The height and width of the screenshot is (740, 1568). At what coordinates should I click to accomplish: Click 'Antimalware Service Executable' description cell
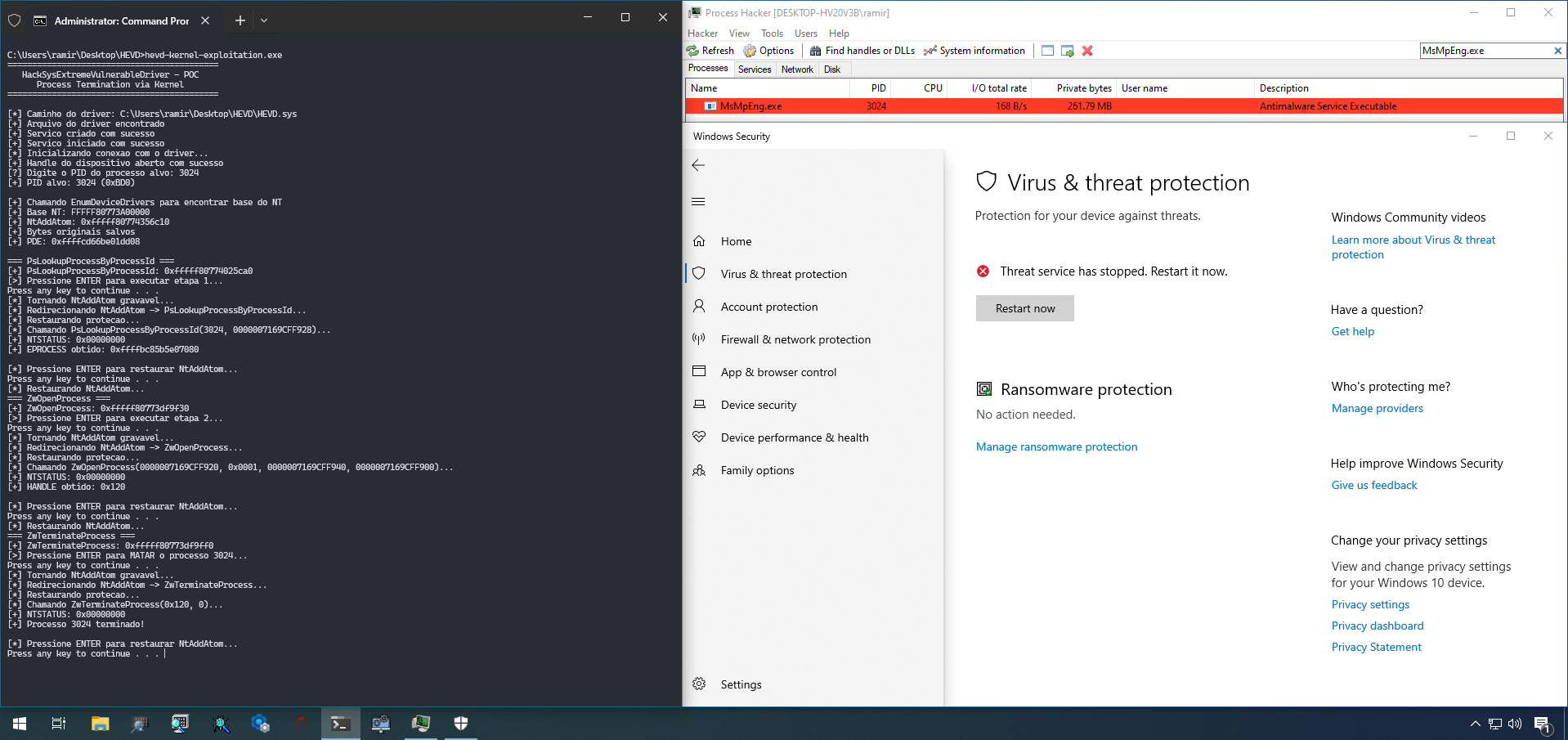coord(1328,106)
